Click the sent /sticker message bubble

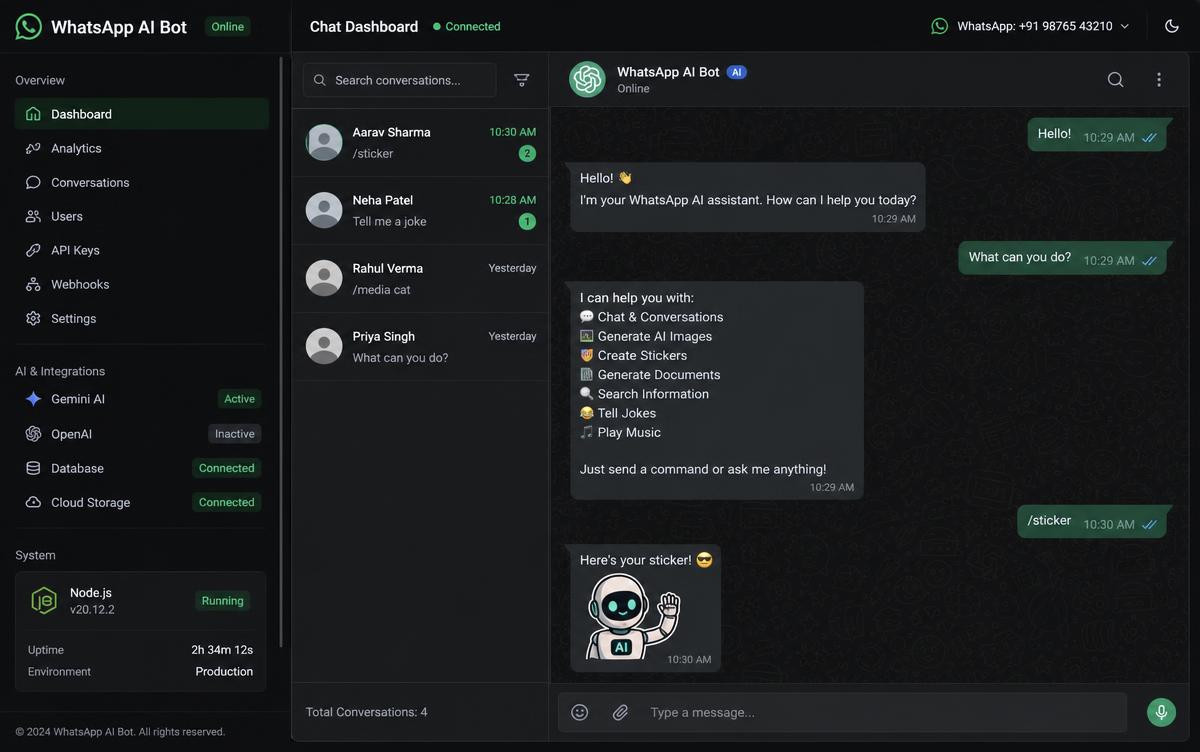[x=1092, y=522]
